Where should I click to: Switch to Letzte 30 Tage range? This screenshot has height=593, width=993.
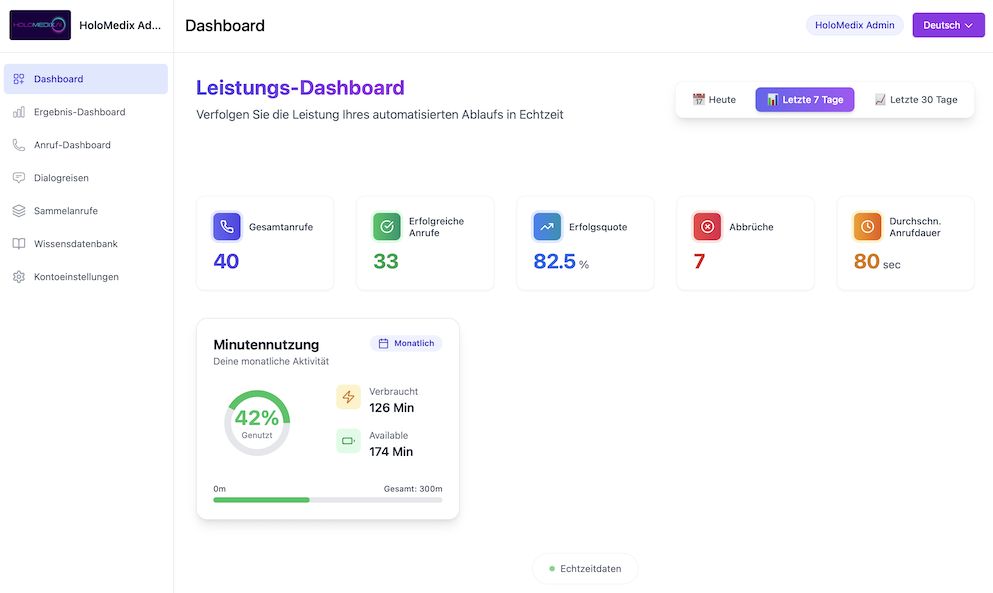916,100
